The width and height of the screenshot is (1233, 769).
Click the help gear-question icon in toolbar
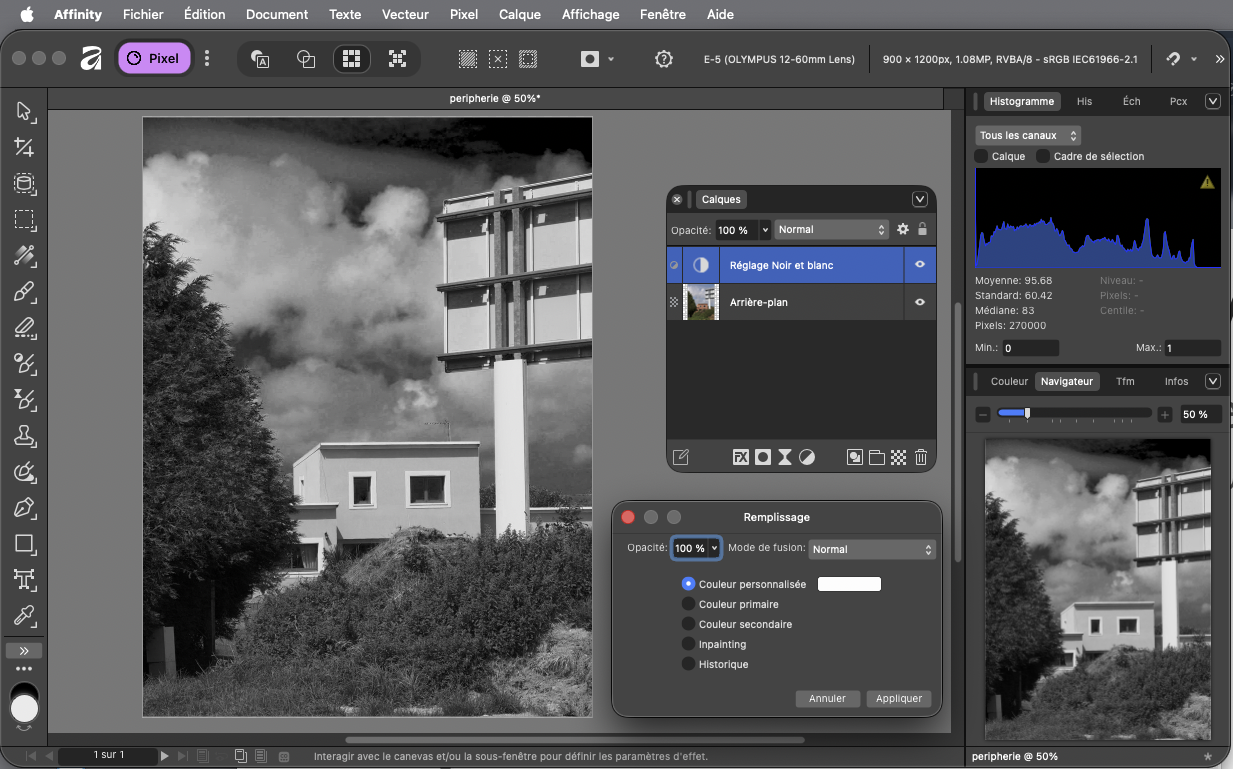click(663, 59)
